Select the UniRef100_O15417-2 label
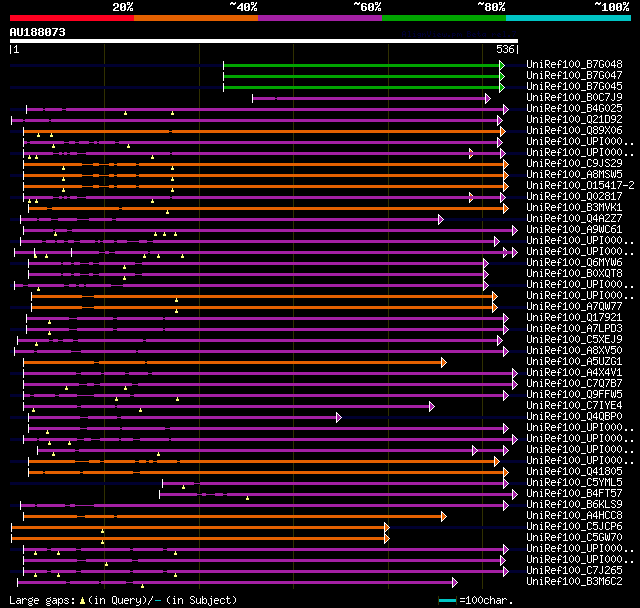This screenshot has height=608, width=640. [580, 186]
